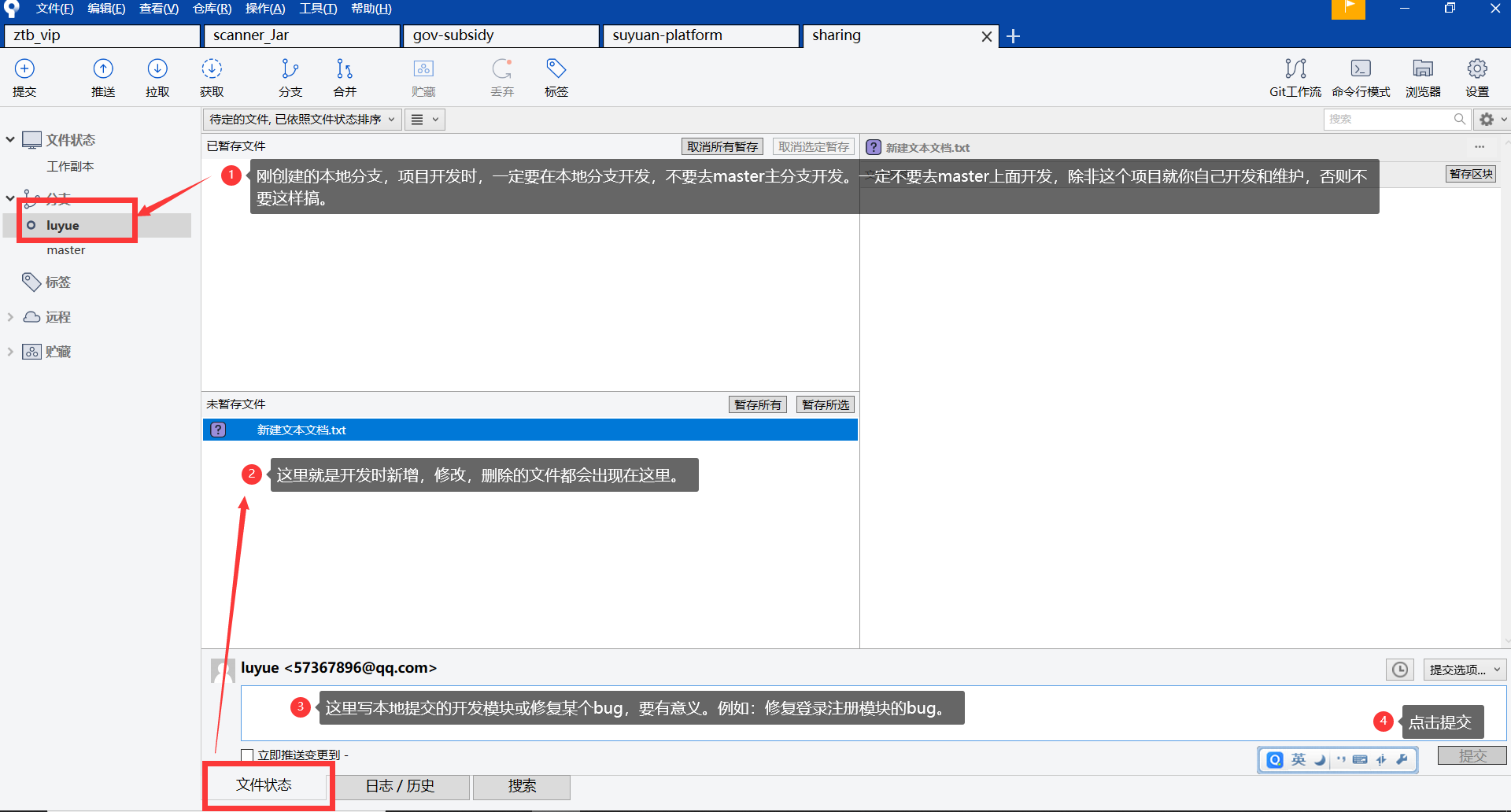Click the SourceTree logo icon
Screen dimensions: 1511x812
(x=11, y=9)
